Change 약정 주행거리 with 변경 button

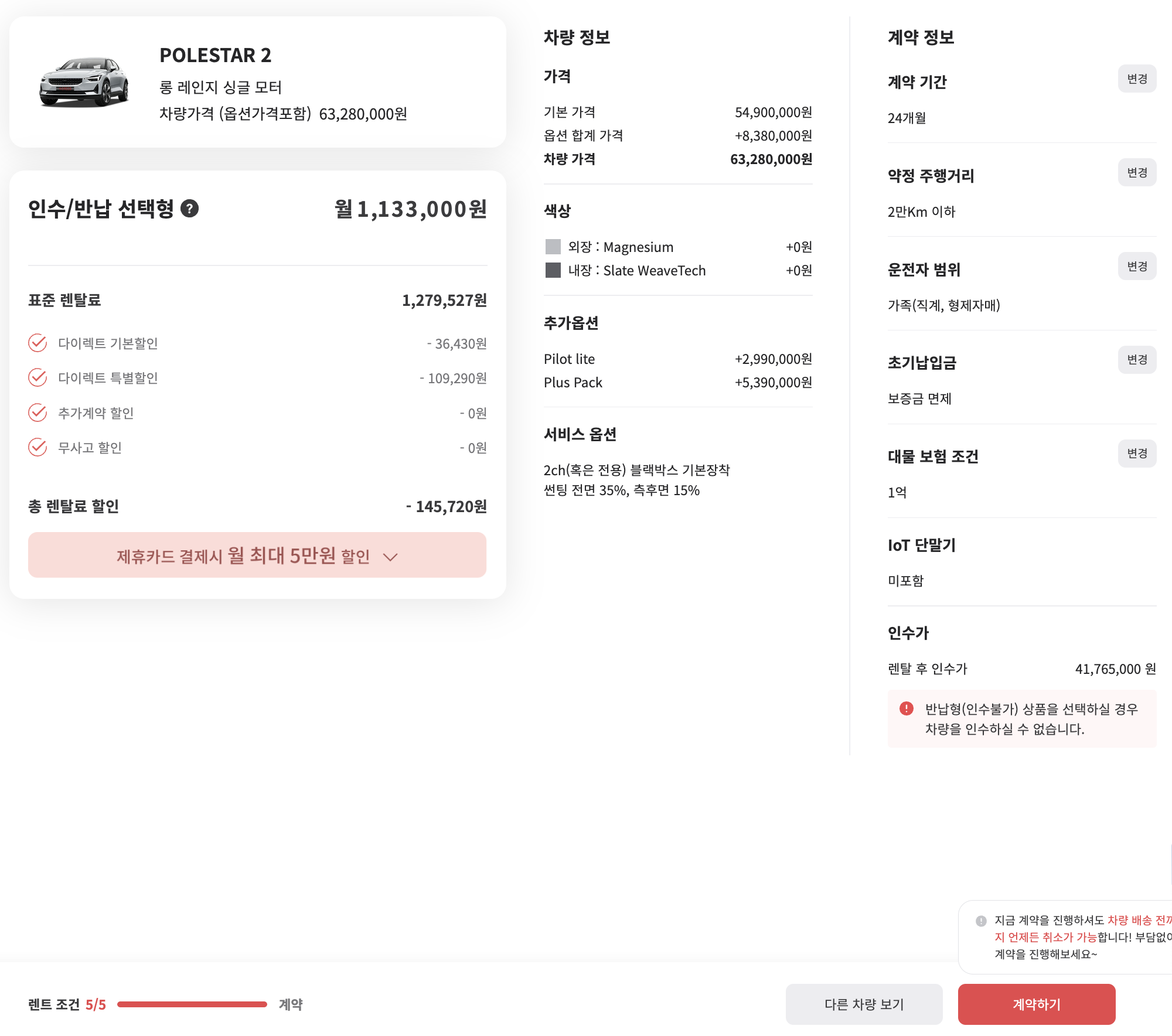1136,173
